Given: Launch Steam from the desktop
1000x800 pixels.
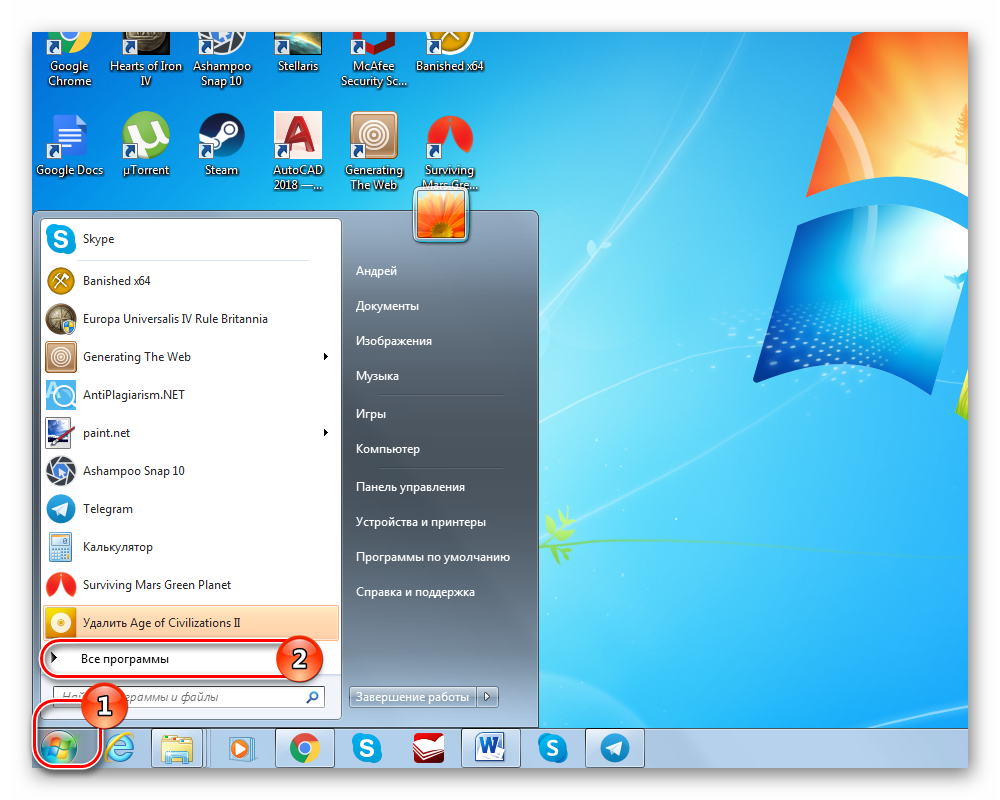Looking at the screenshot, I should 221,138.
